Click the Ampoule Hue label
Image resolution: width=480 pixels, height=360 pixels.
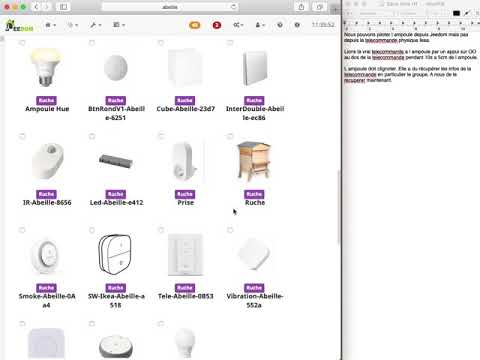click(x=47, y=109)
